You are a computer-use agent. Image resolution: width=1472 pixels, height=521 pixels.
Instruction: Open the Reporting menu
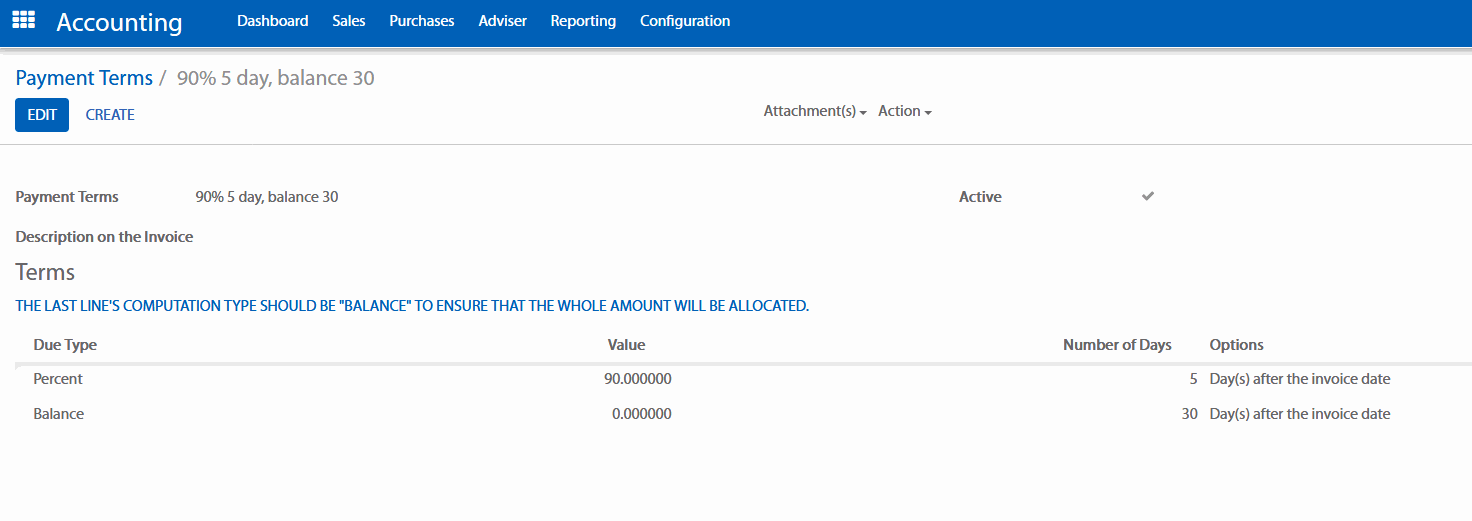click(583, 20)
